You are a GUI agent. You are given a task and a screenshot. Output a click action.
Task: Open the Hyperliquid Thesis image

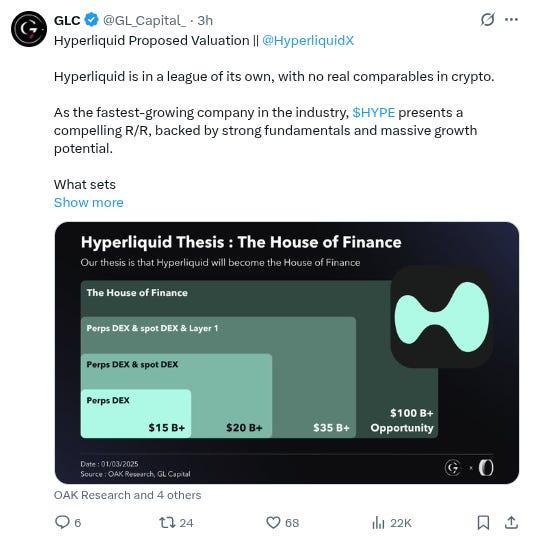[x=287, y=353]
